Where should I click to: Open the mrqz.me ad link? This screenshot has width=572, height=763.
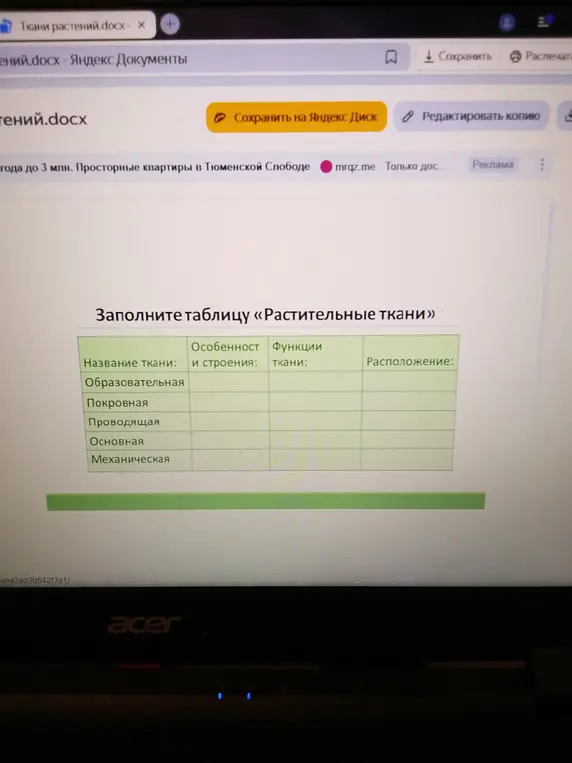pos(349,167)
